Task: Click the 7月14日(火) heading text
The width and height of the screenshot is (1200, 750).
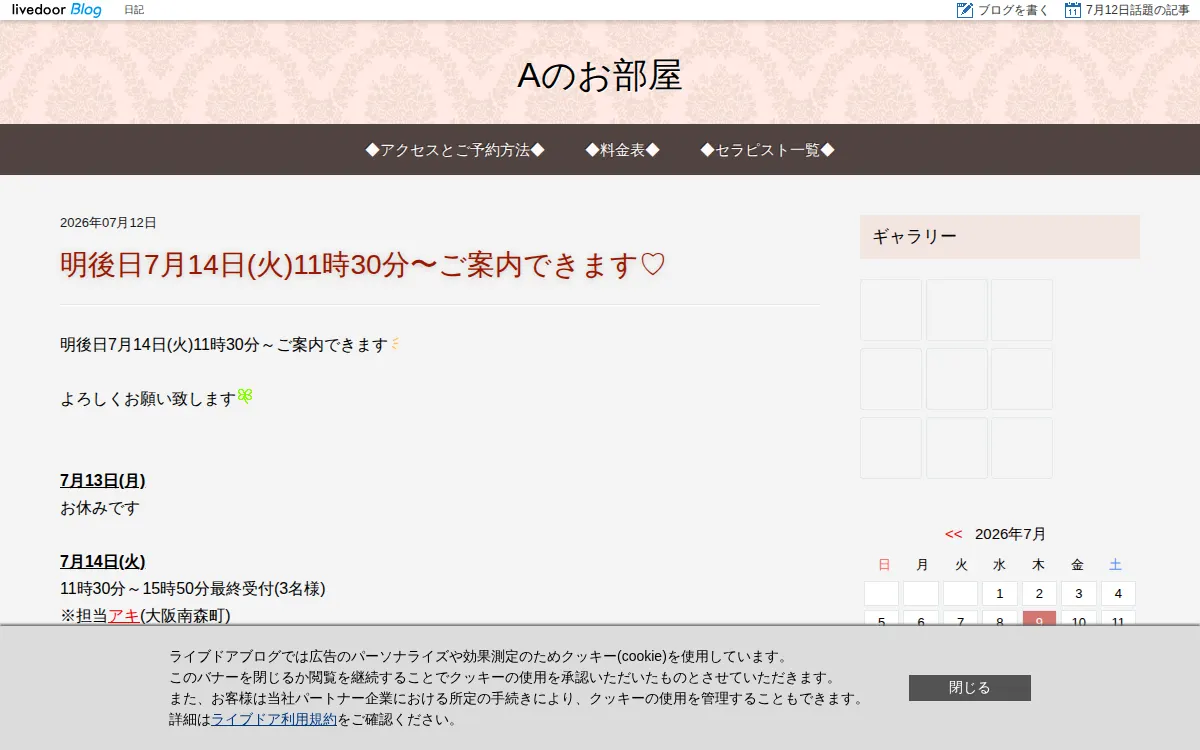Action: click(x=103, y=561)
